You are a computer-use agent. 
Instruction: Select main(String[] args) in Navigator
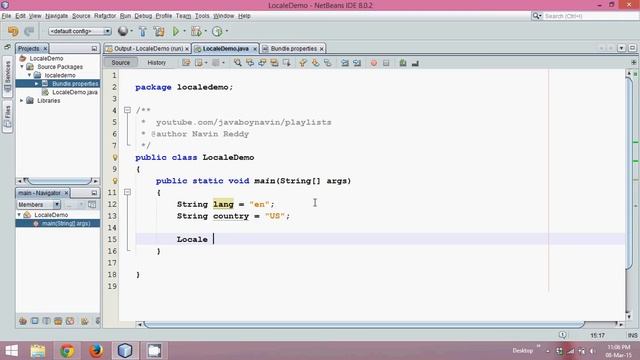coord(65,223)
